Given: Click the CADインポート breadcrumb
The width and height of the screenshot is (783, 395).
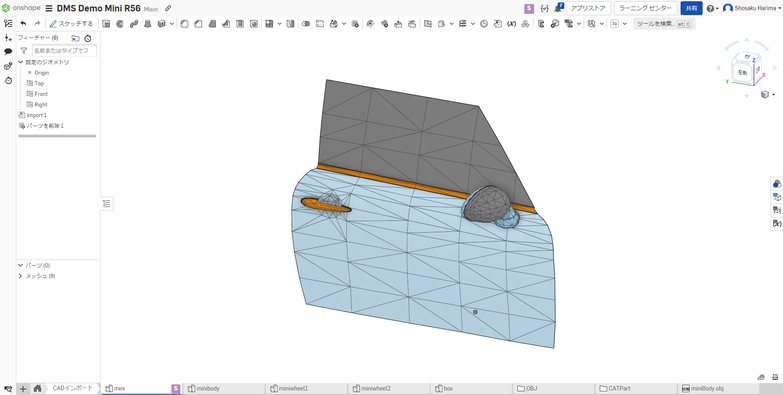Looking at the screenshot, I should (72, 389).
